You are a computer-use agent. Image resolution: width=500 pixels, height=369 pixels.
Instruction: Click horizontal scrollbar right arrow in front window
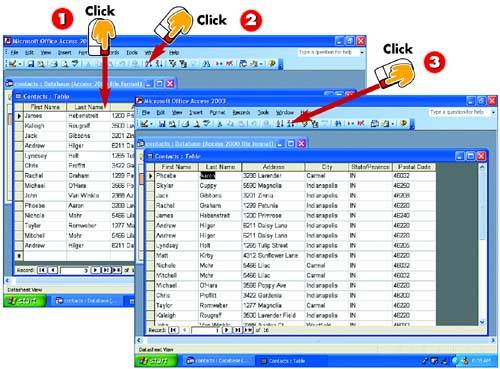(493, 340)
